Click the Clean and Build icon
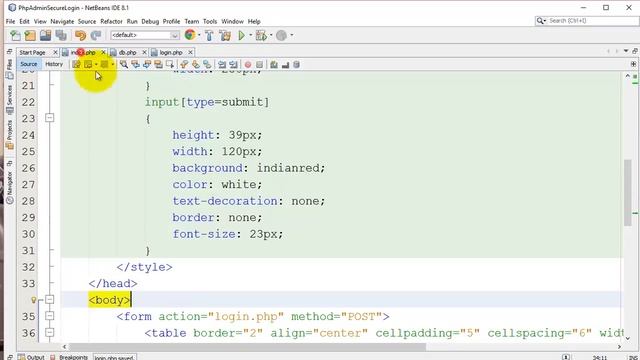Image resolution: width=640 pixels, height=360 pixels. [x=225, y=36]
